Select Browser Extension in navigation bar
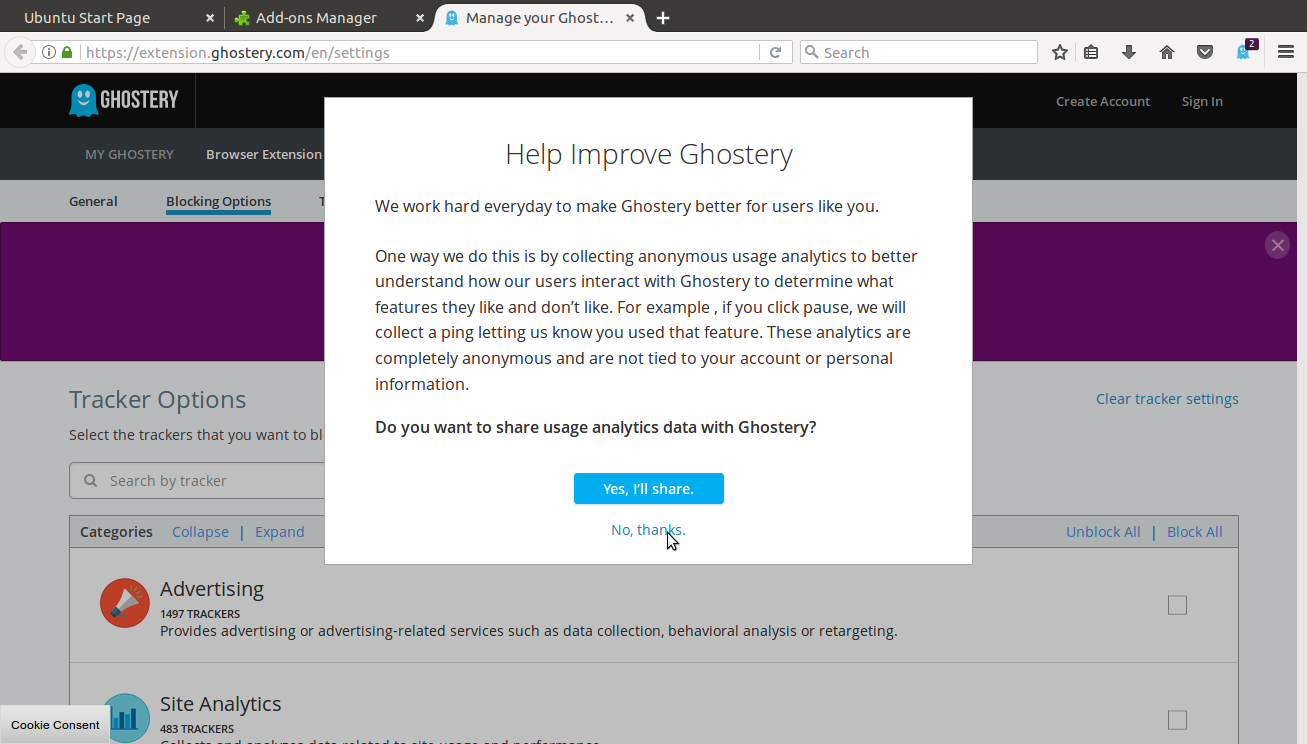Viewport: 1307px width, 744px height. click(x=264, y=154)
